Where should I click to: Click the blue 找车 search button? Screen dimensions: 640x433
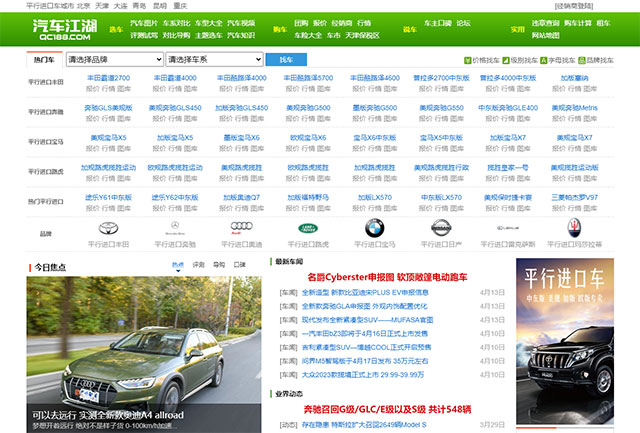click(x=286, y=60)
